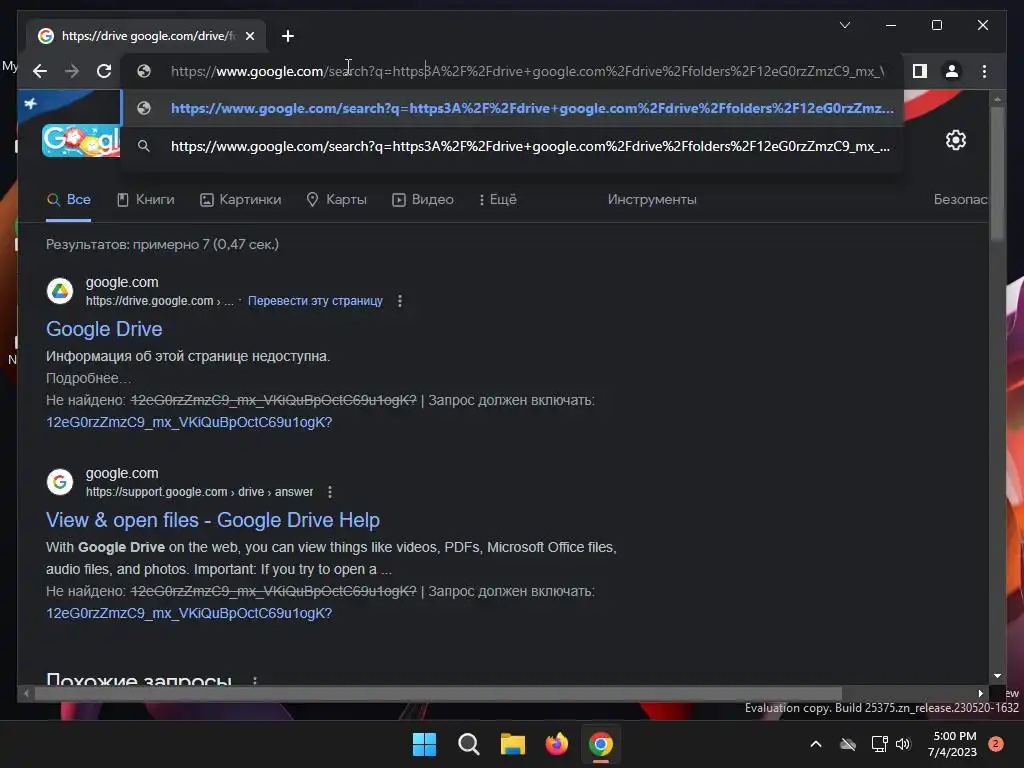Screen dimensions: 1024x768
Task: Expand the Ещё more menu
Action: pyautogui.click(x=498, y=200)
